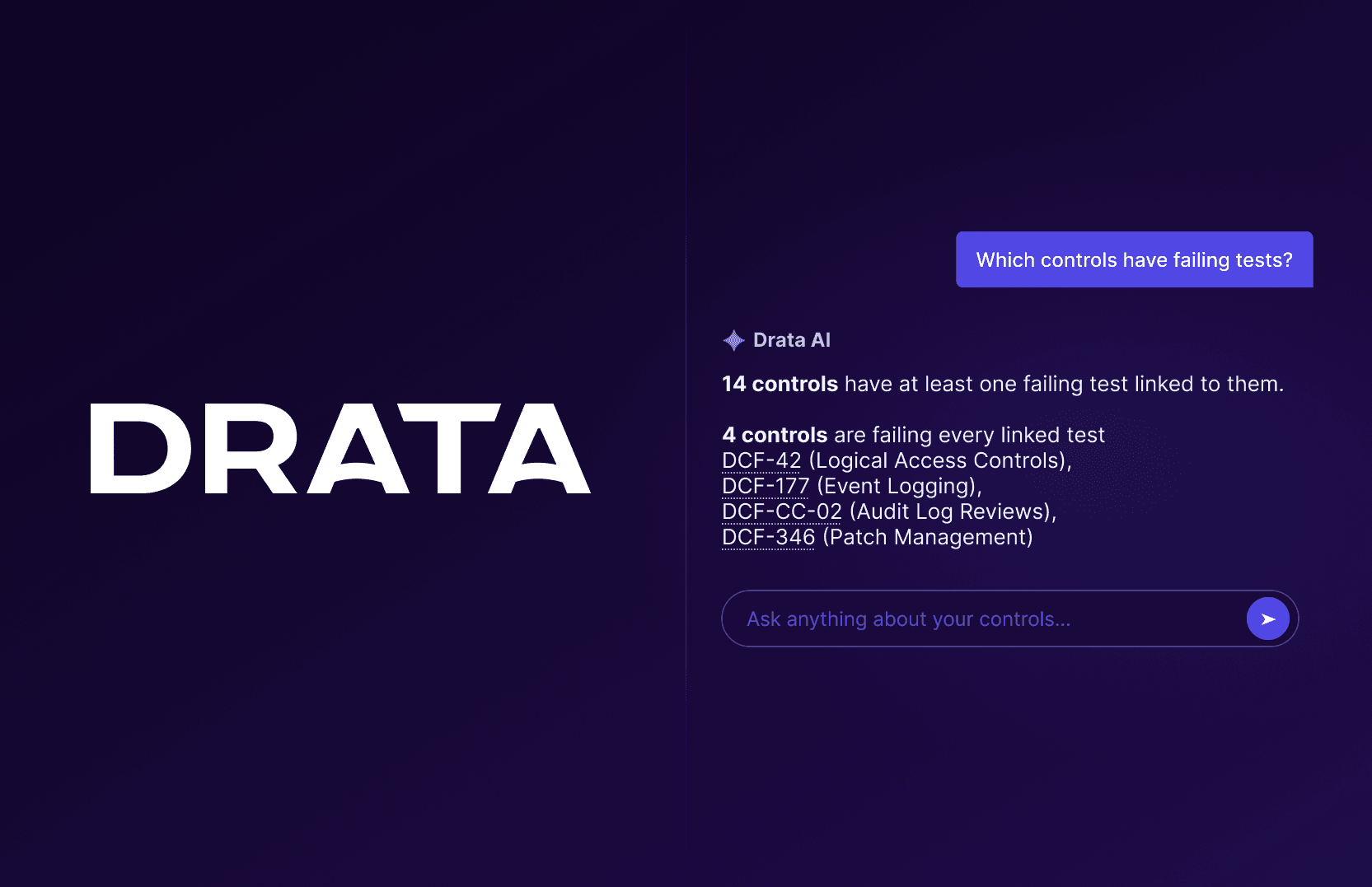The width and height of the screenshot is (1372, 887).
Task: Click the 'Event Logging' description
Action: 895,486
